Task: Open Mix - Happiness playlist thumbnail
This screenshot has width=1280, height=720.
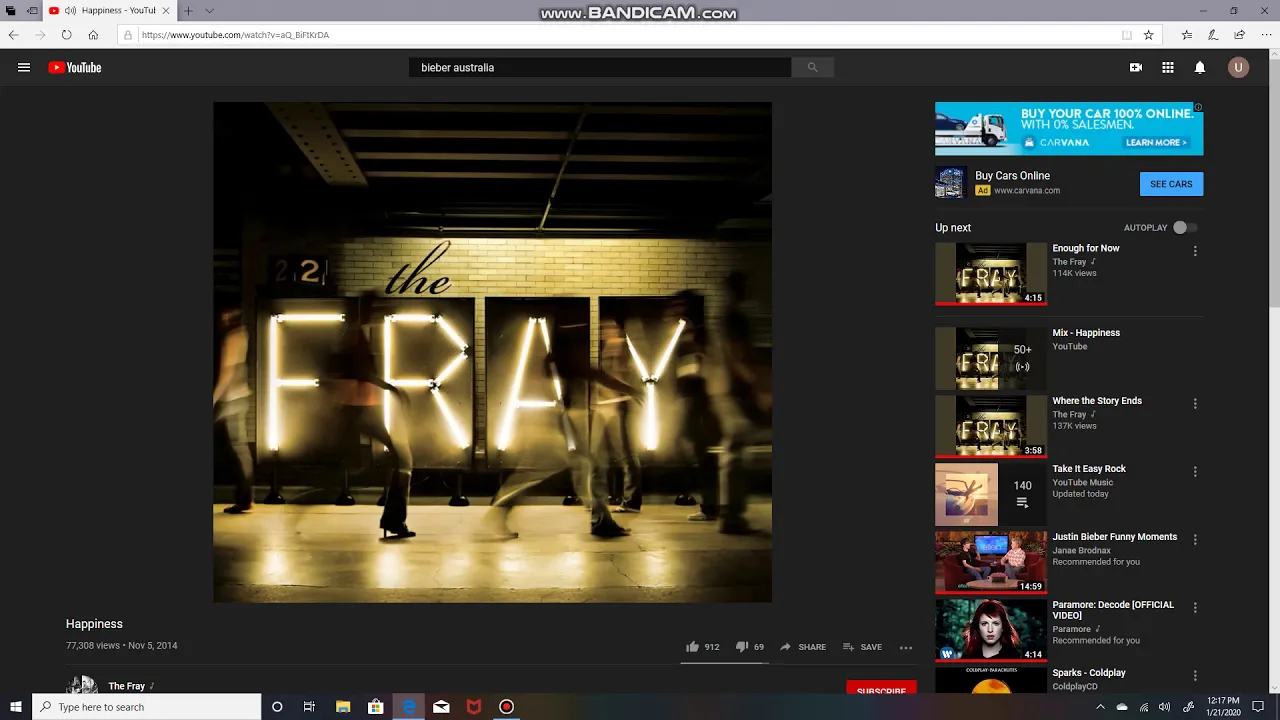Action: tap(991, 358)
